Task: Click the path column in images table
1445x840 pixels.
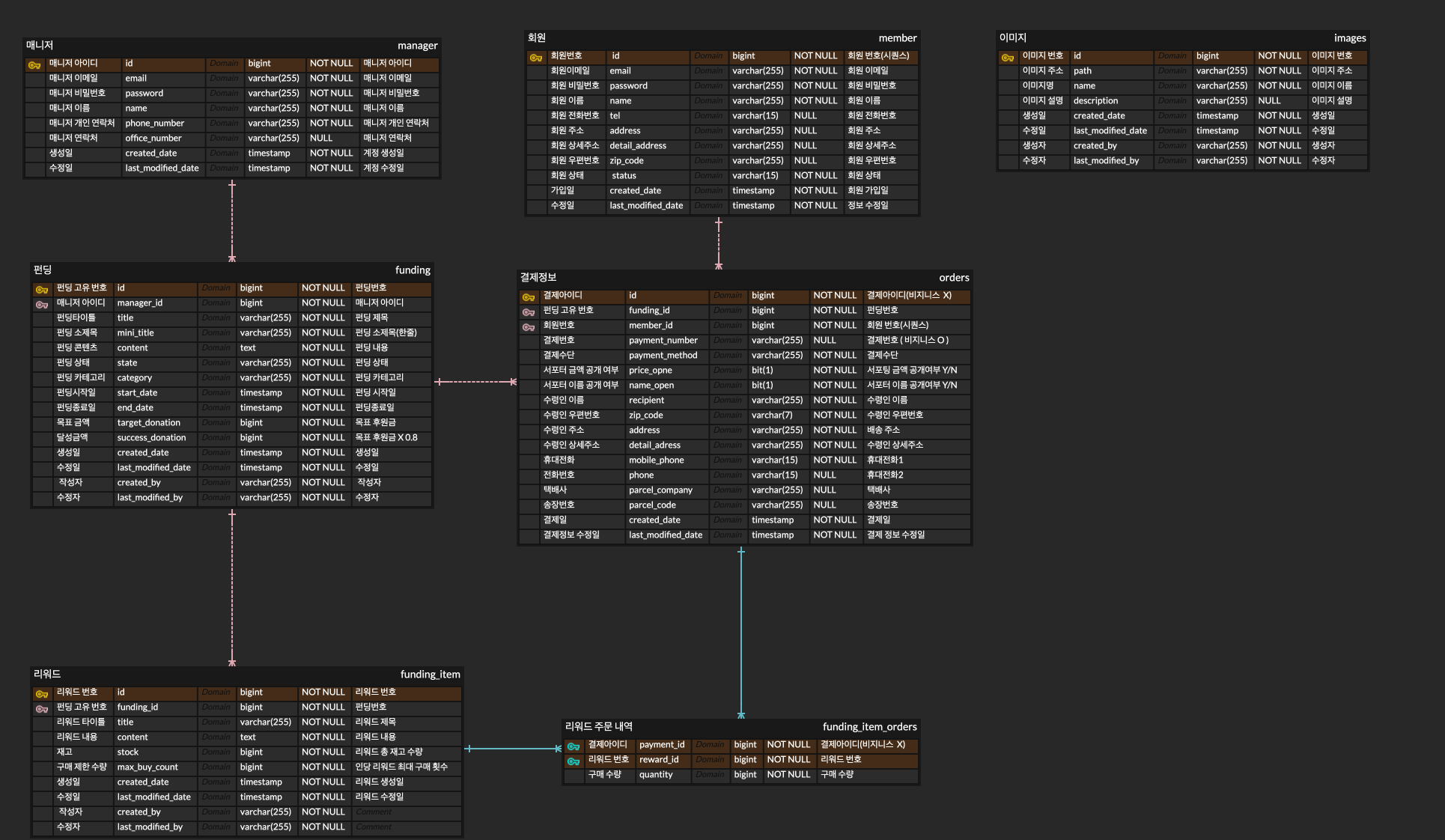Action: [x=1083, y=71]
